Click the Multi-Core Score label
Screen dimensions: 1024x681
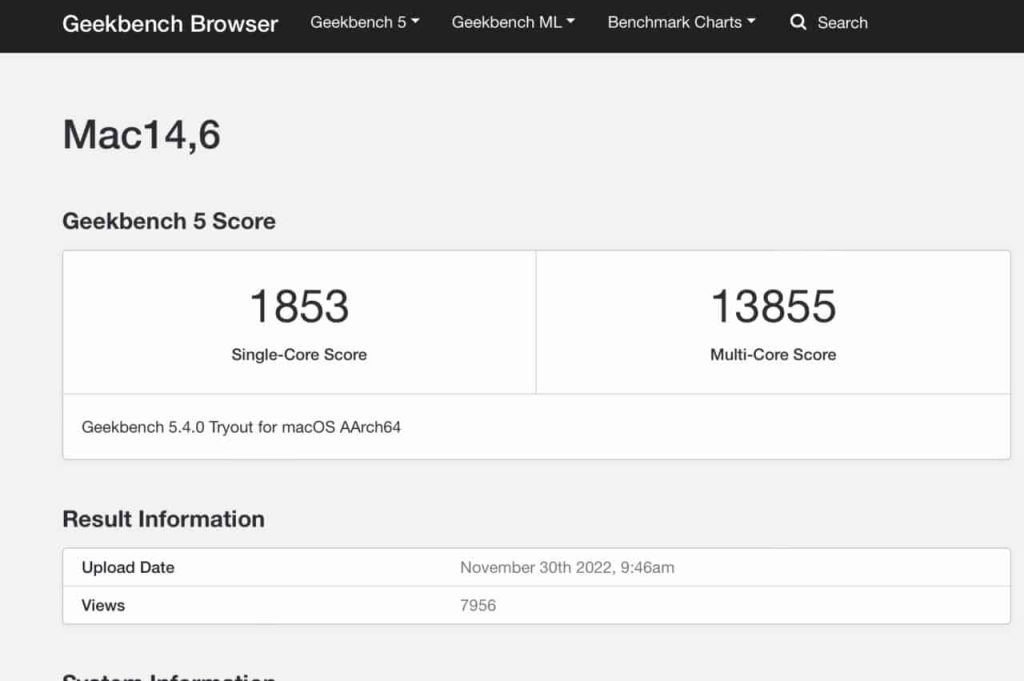coord(773,355)
